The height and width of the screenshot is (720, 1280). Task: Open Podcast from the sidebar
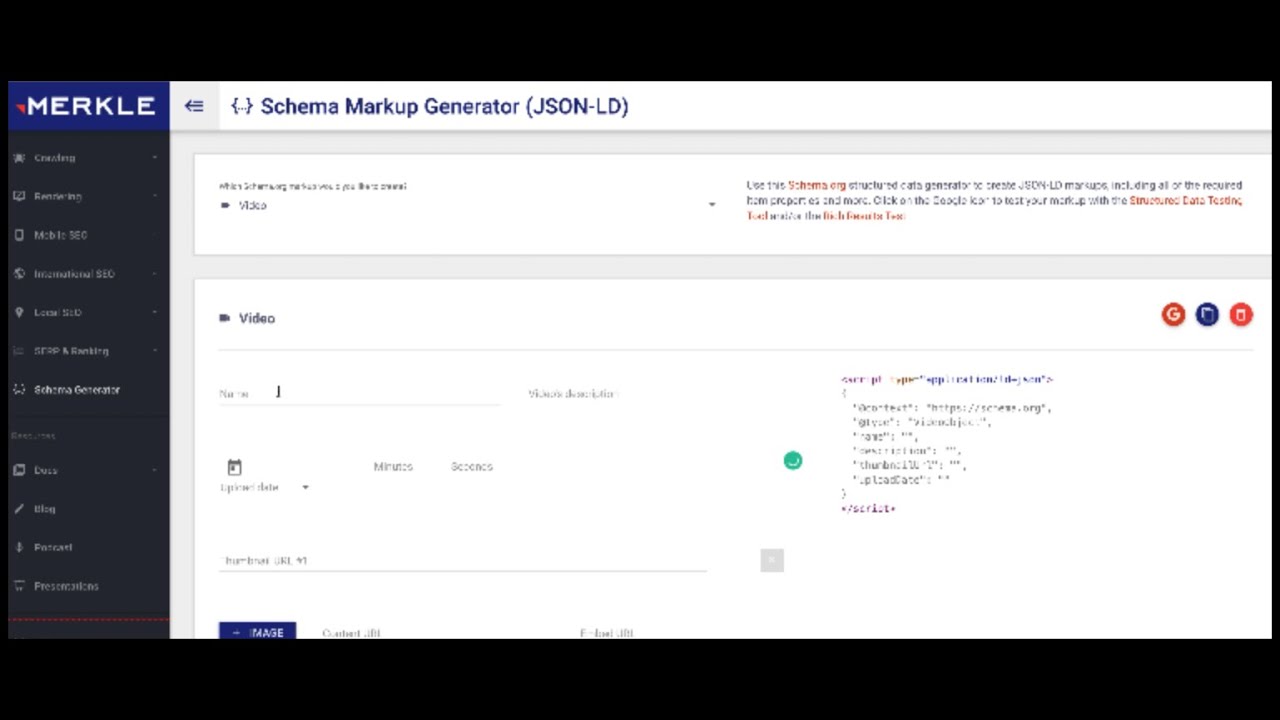[x=89, y=547]
